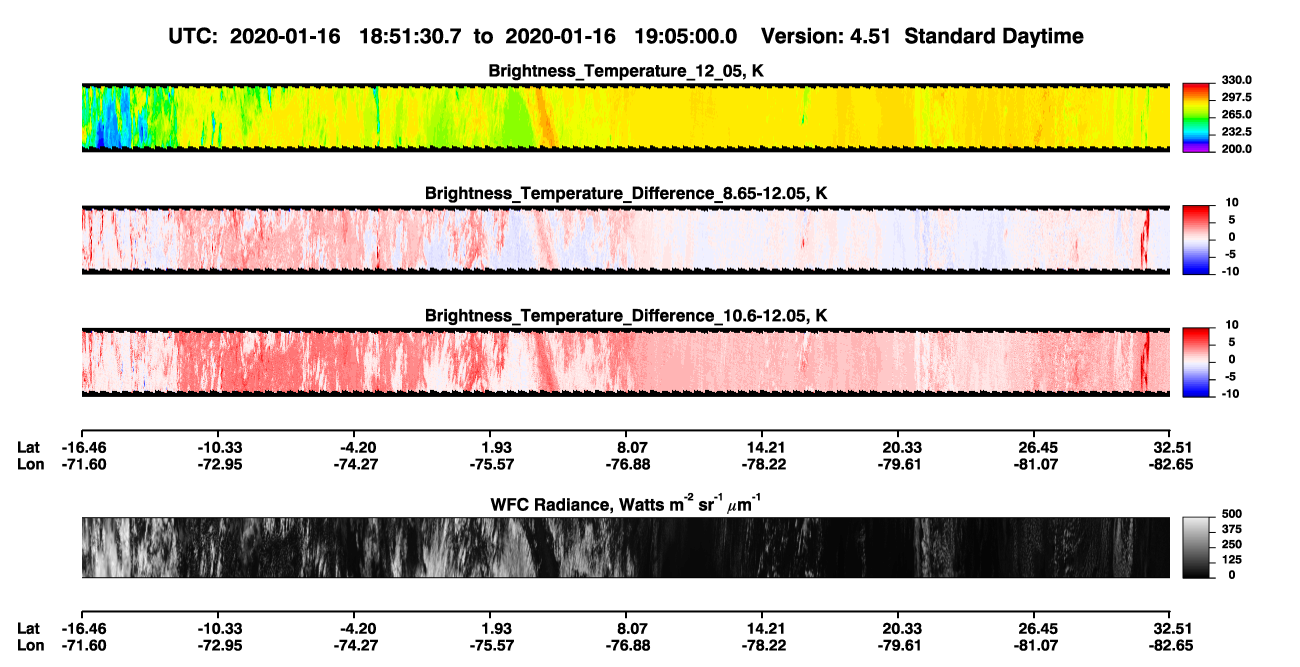Click the 8.65-12.05 difference image strip
The image size is (1300, 667).
(626, 239)
